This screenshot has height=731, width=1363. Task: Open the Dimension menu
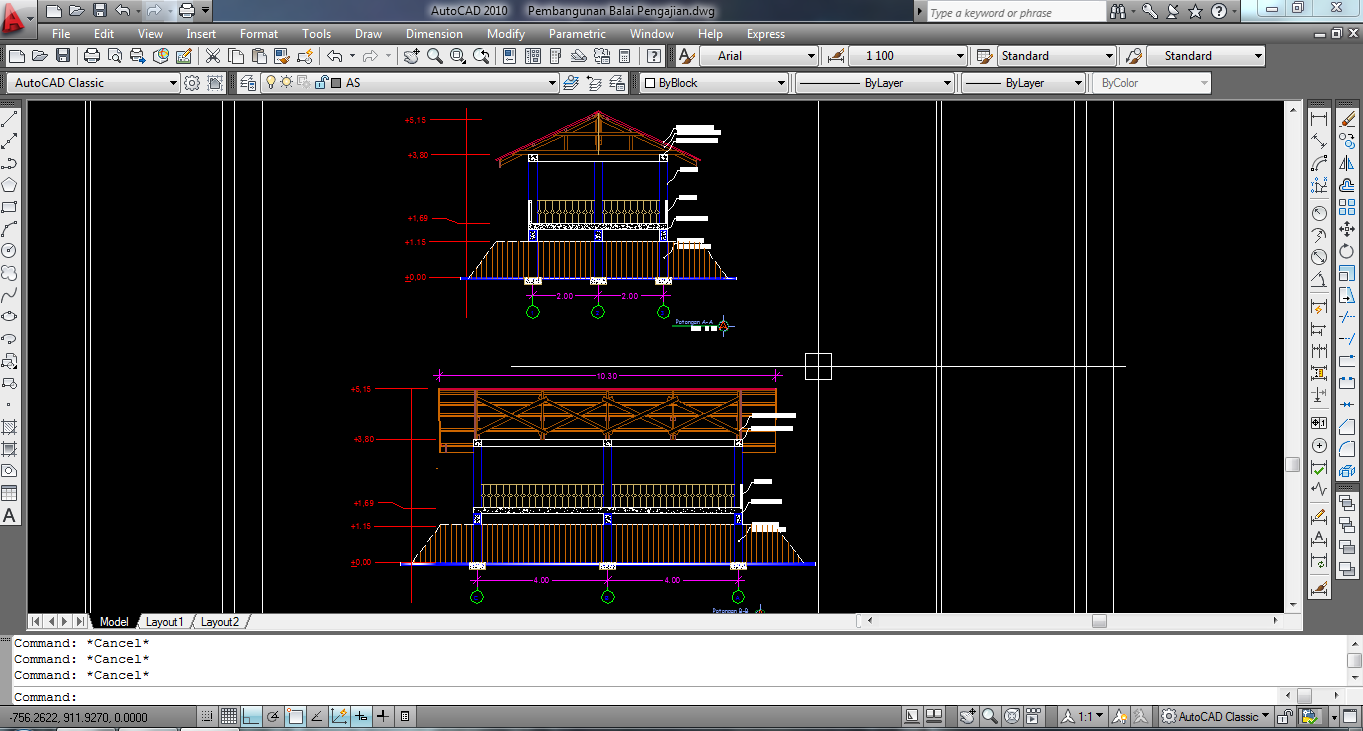(434, 34)
